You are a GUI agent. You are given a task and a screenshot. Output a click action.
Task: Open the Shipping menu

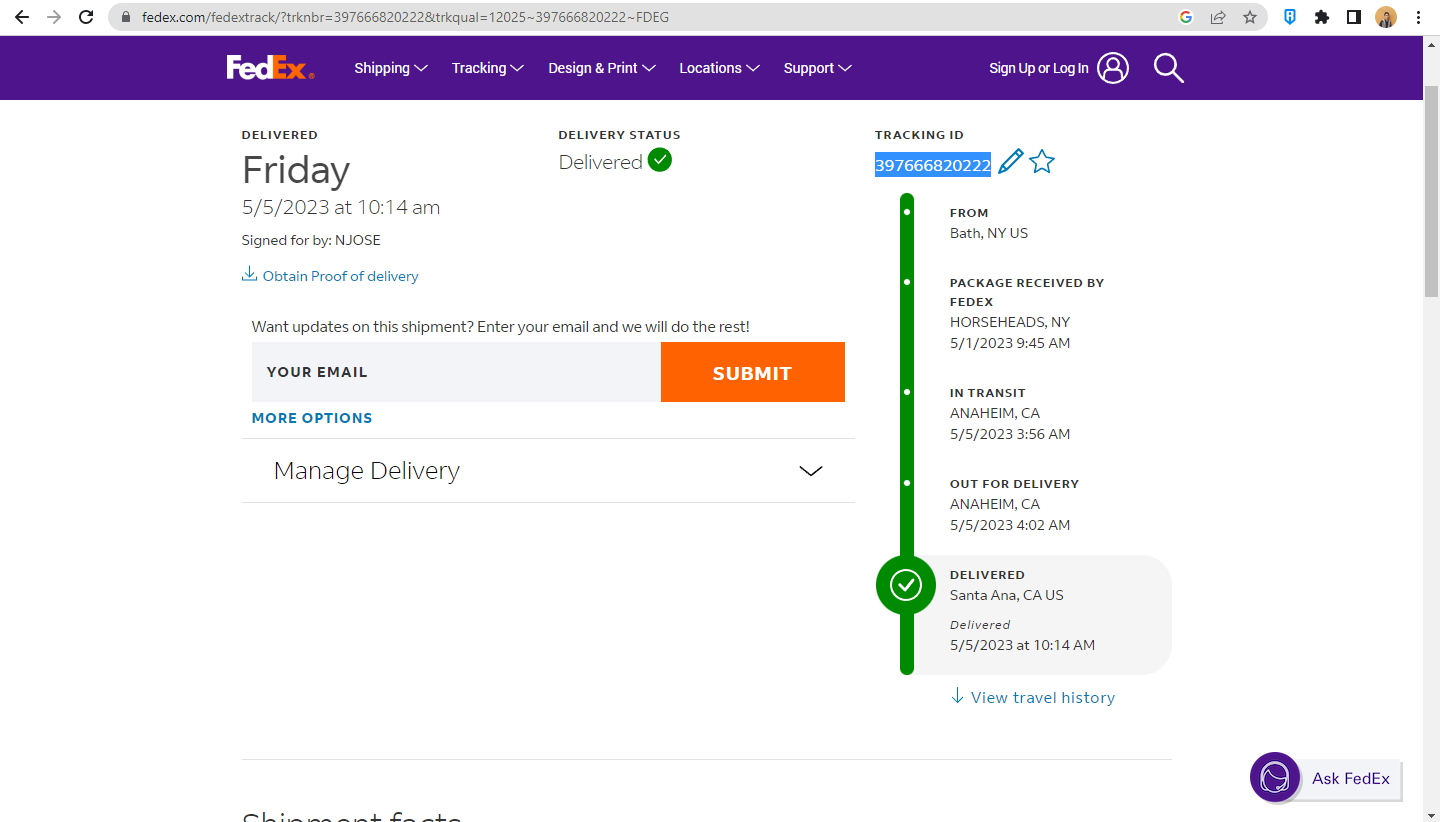pos(391,68)
